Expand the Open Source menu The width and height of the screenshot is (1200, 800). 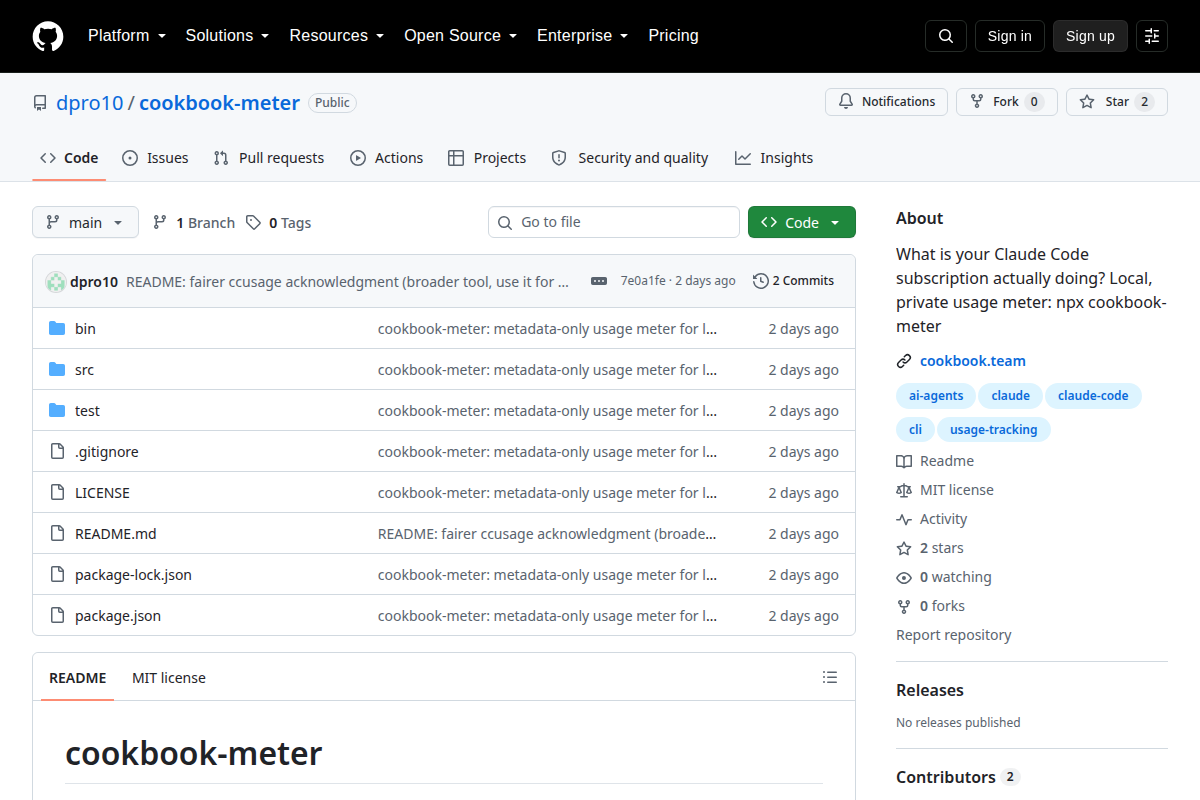point(460,36)
